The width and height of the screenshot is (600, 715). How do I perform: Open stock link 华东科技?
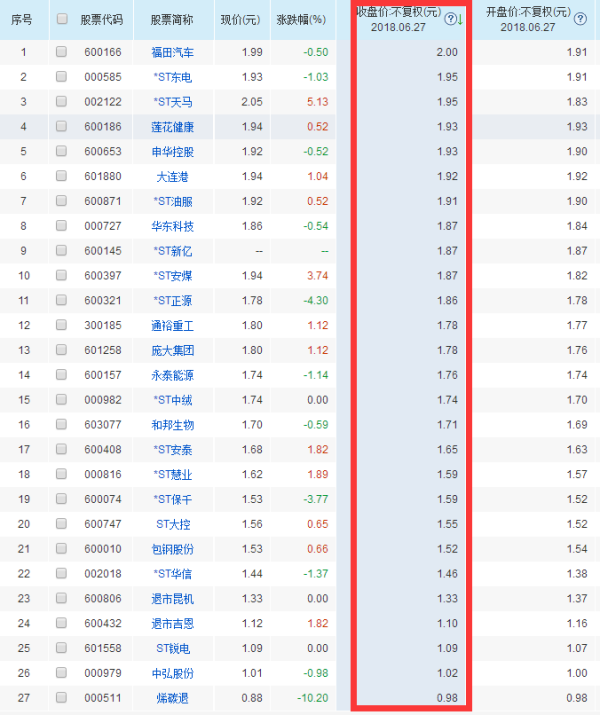pyautogui.click(x=172, y=226)
